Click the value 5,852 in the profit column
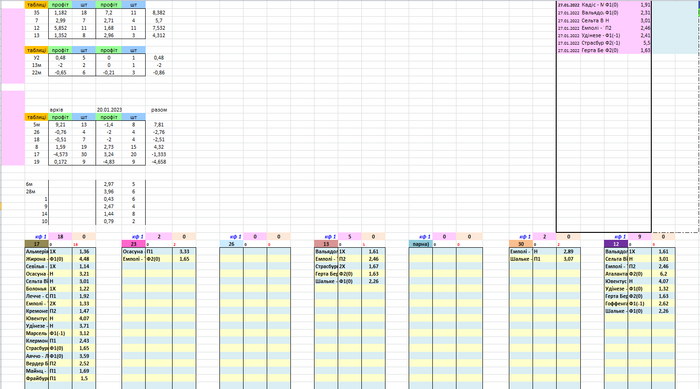The image size is (700, 389). point(60,28)
